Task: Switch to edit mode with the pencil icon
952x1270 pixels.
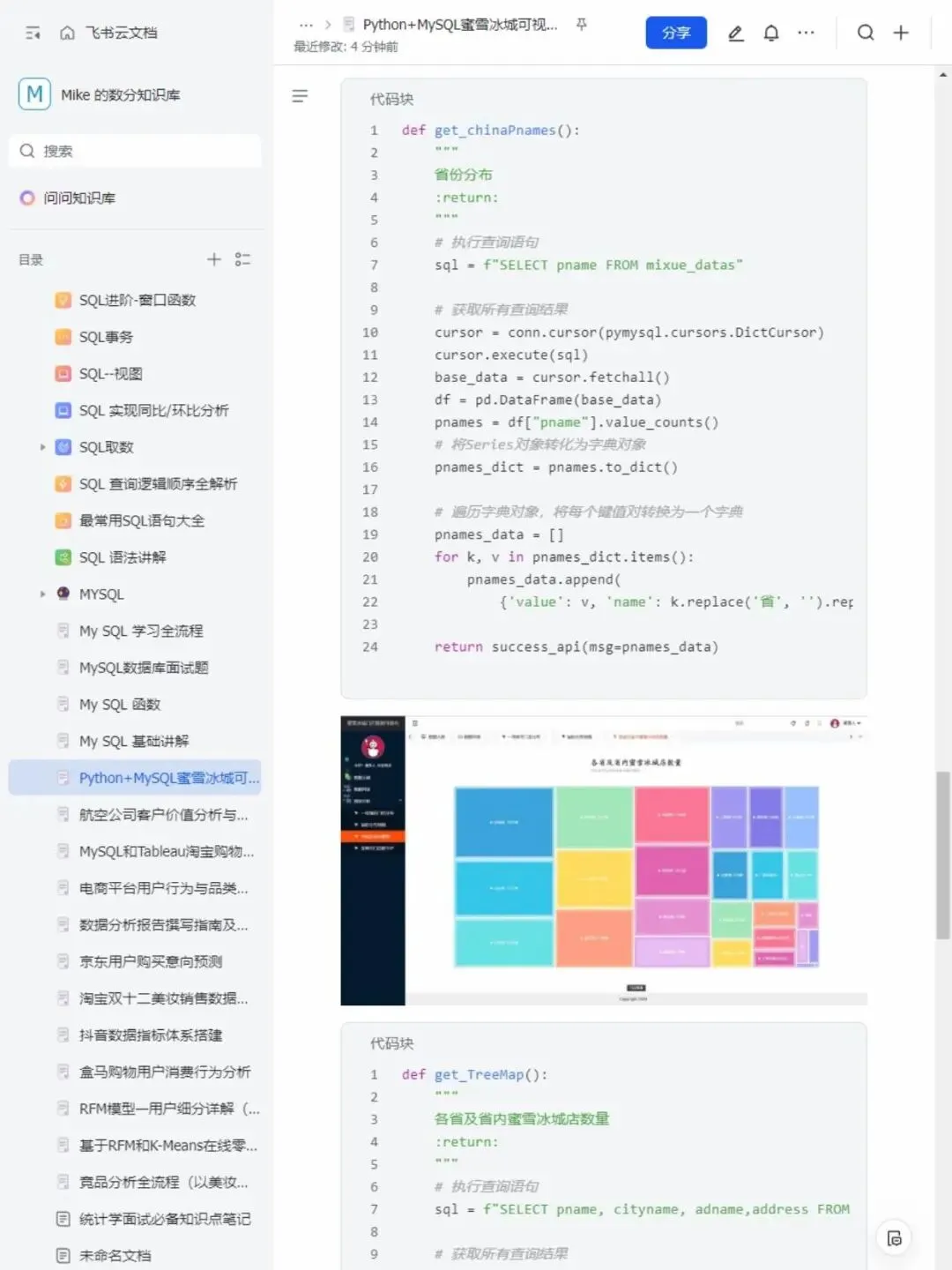Action: coord(736,33)
